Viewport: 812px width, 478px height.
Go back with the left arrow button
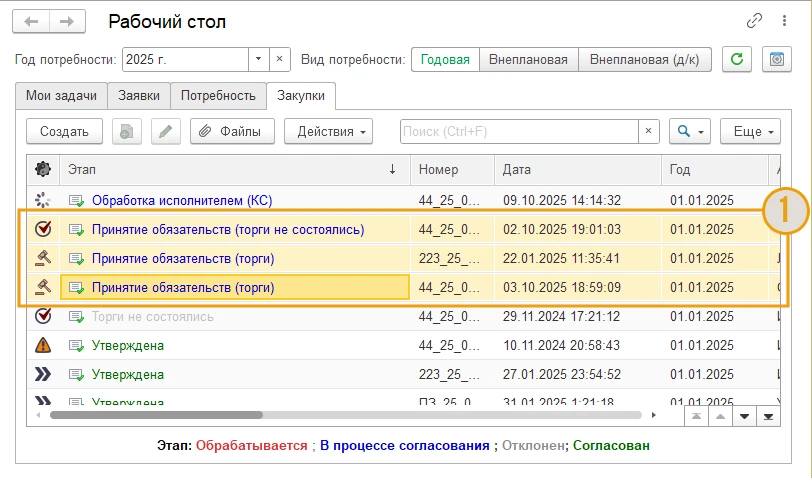(x=31, y=22)
